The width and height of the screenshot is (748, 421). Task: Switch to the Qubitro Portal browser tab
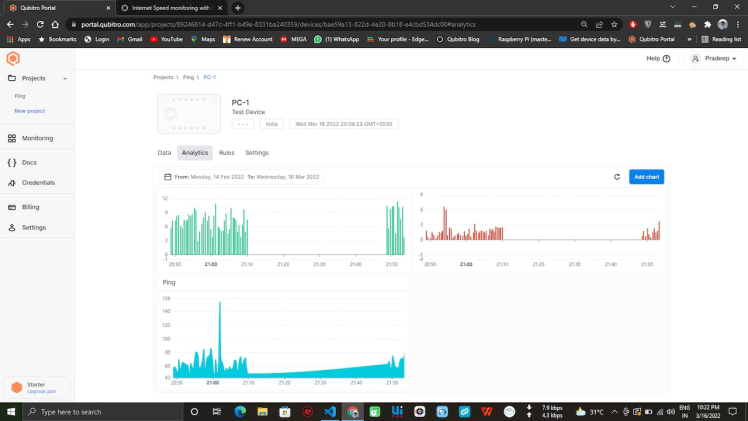click(x=55, y=8)
